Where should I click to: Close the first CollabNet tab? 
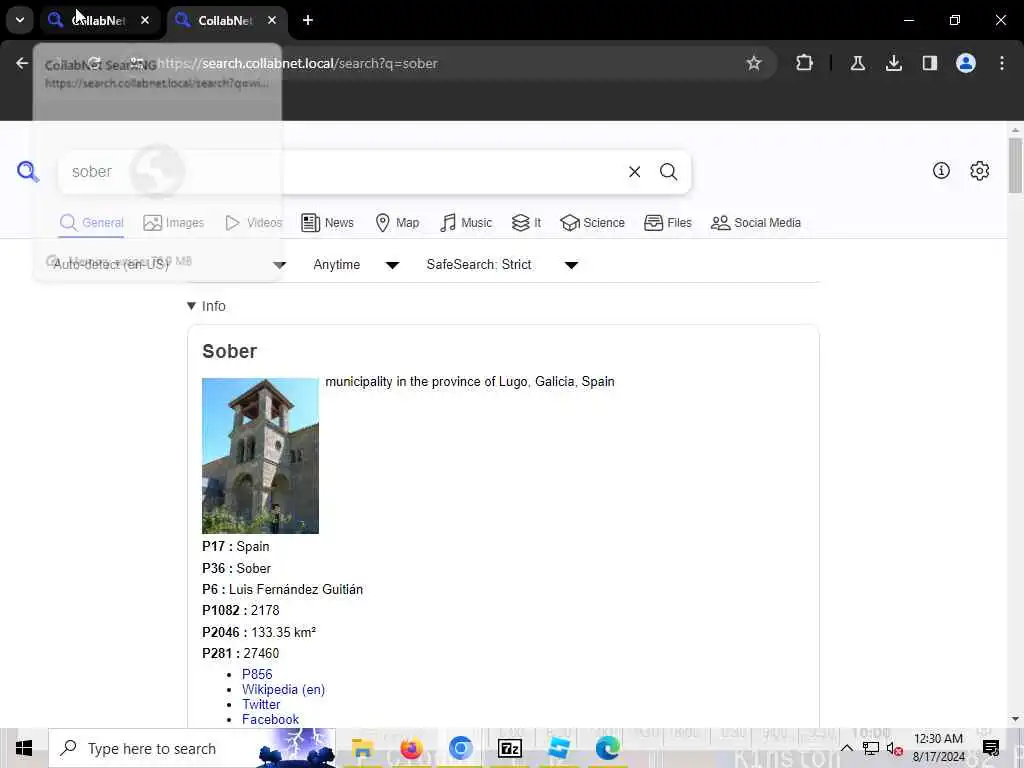point(145,20)
